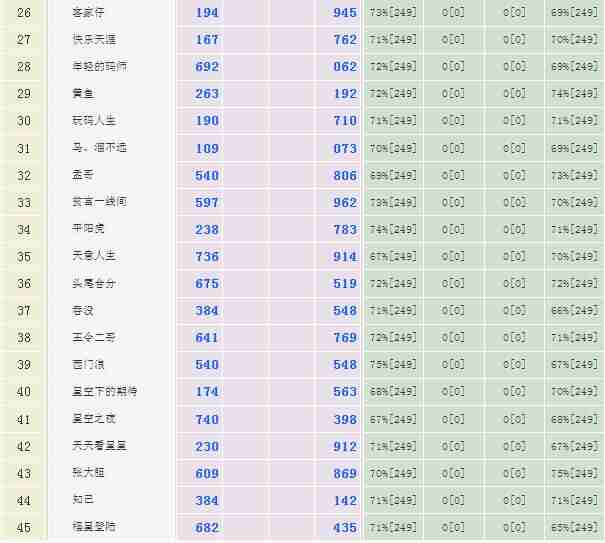
Task: Open the 知己 entry in row 44
Action: (85, 500)
